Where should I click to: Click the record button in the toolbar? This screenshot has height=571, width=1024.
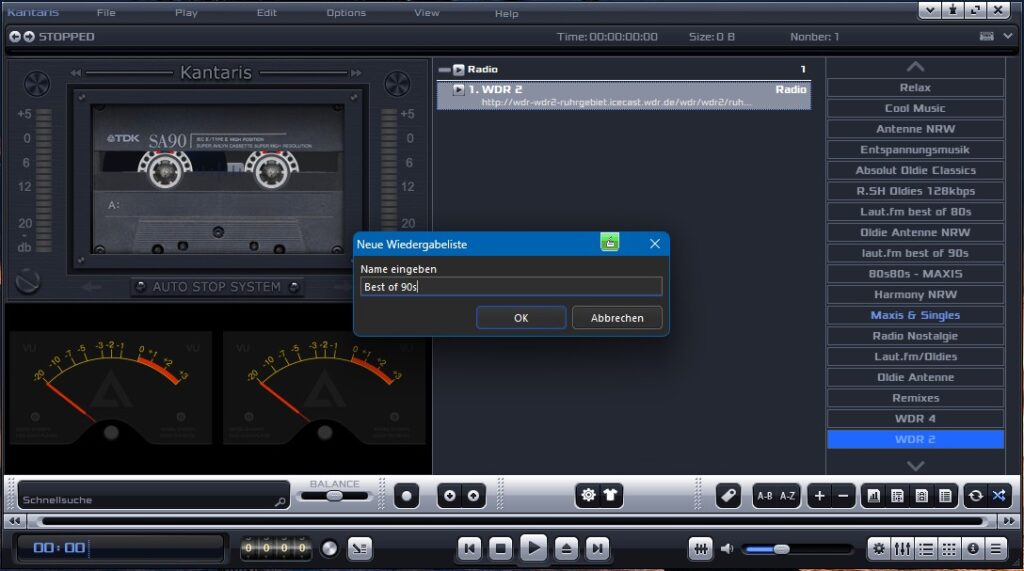406,496
